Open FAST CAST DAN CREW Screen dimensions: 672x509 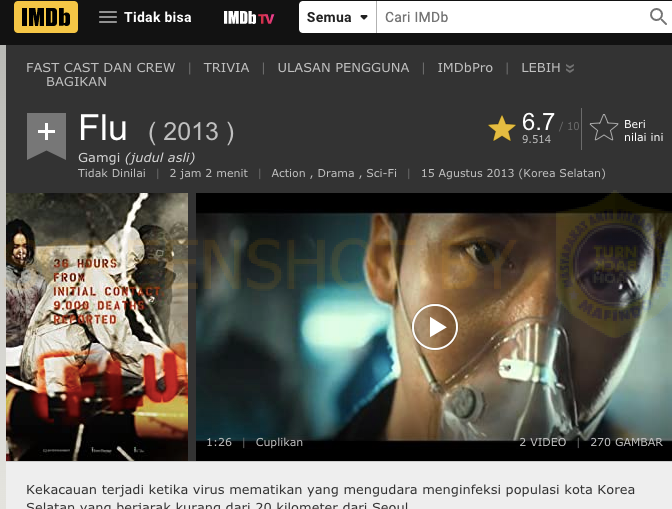(x=101, y=68)
